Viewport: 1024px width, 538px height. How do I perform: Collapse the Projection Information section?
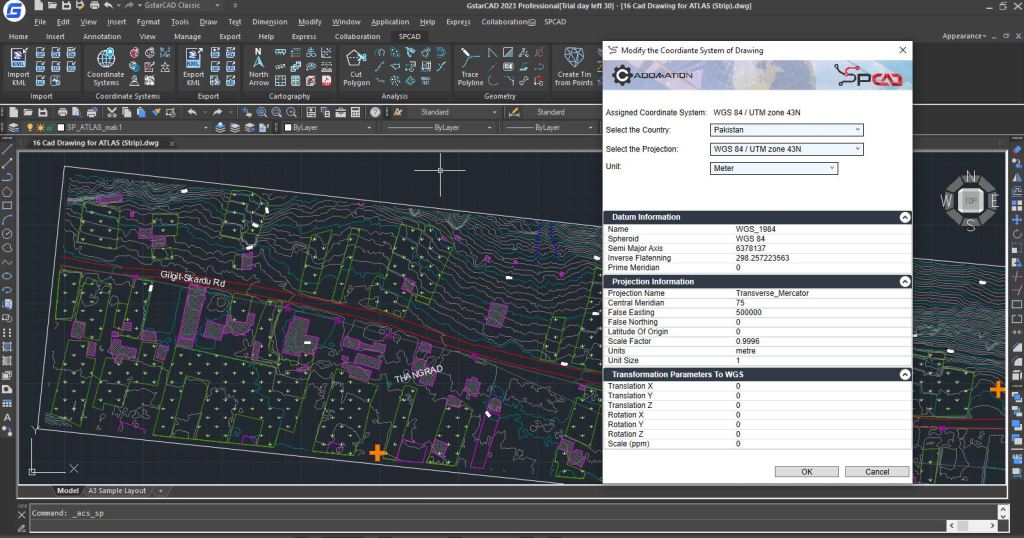pos(904,282)
